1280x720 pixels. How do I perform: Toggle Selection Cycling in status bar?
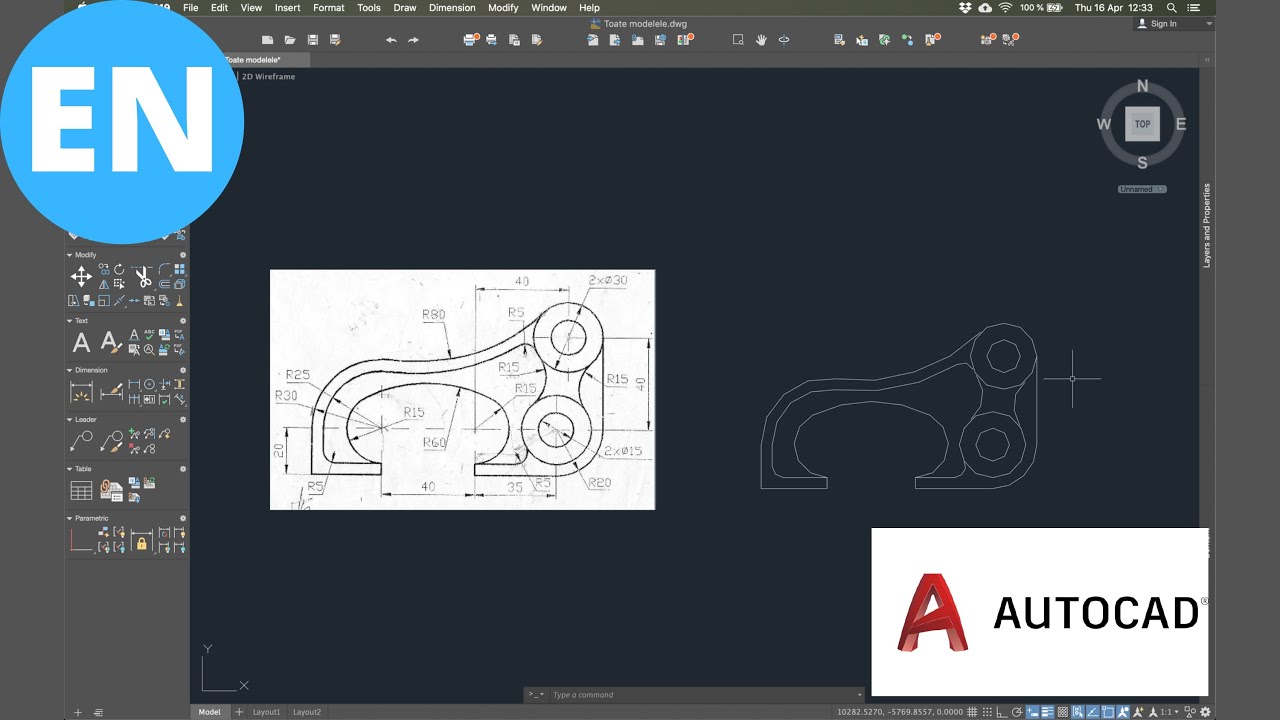[x=1078, y=712]
